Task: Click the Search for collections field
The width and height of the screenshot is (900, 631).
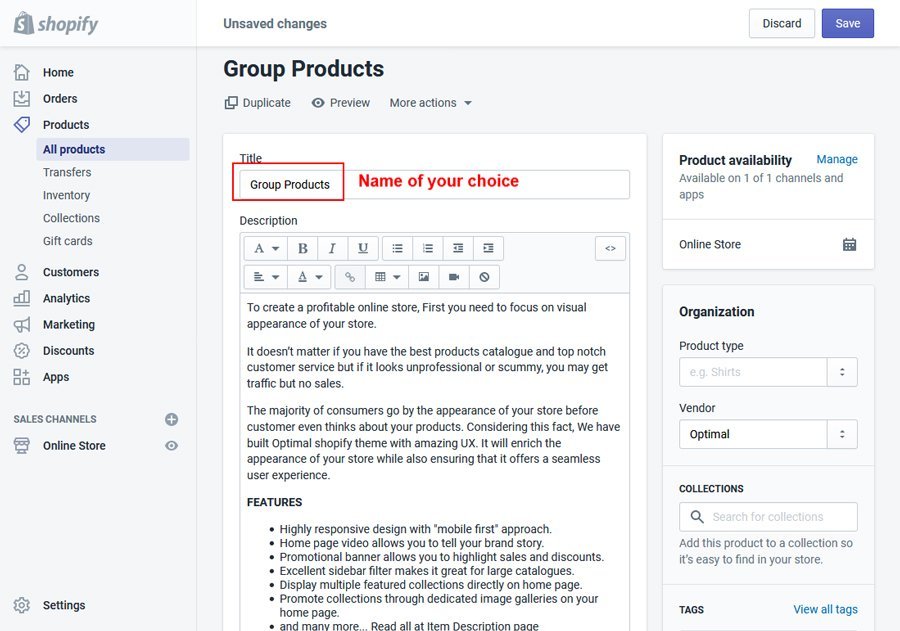Action: (x=768, y=517)
